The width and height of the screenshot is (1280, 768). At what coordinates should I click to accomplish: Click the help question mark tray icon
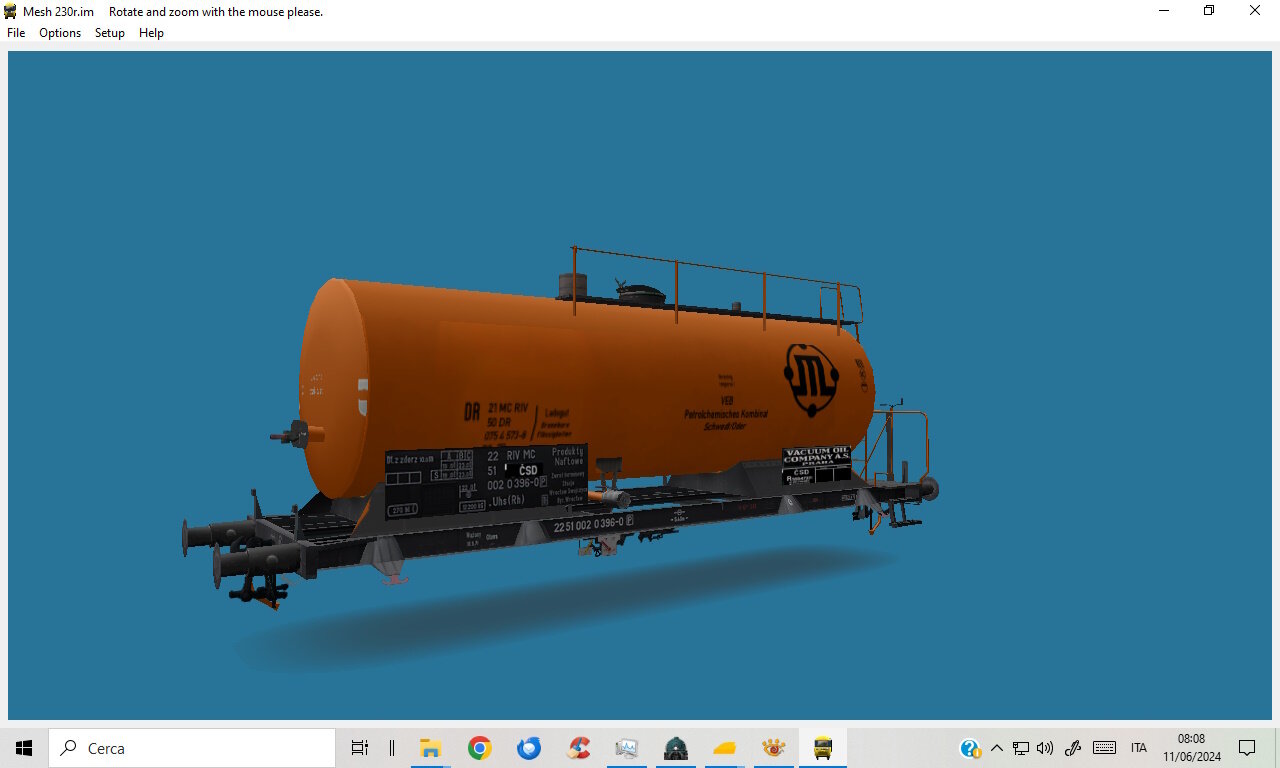[x=970, y=748]
